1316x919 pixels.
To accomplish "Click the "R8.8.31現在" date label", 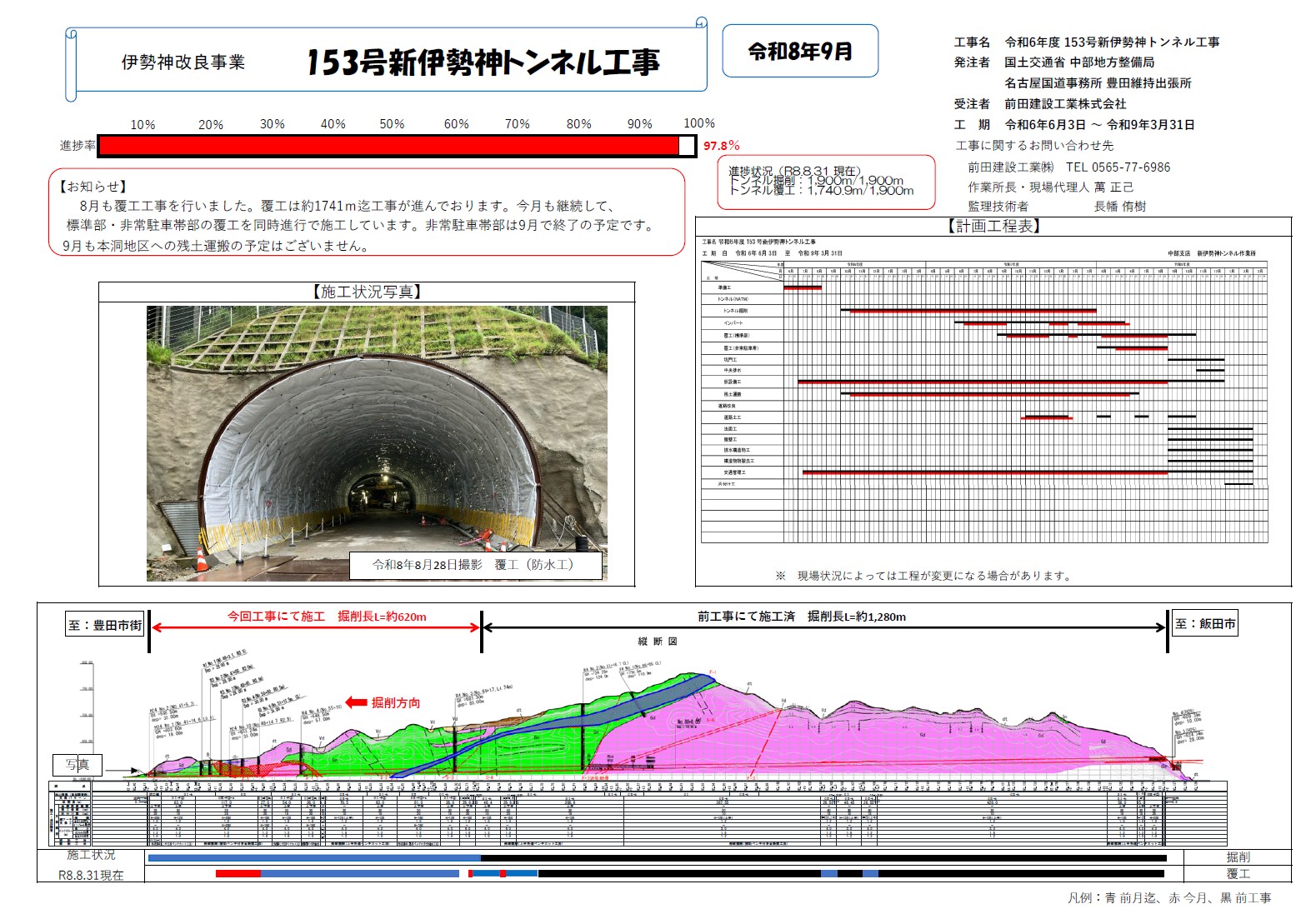I will (x=91, y=876).
